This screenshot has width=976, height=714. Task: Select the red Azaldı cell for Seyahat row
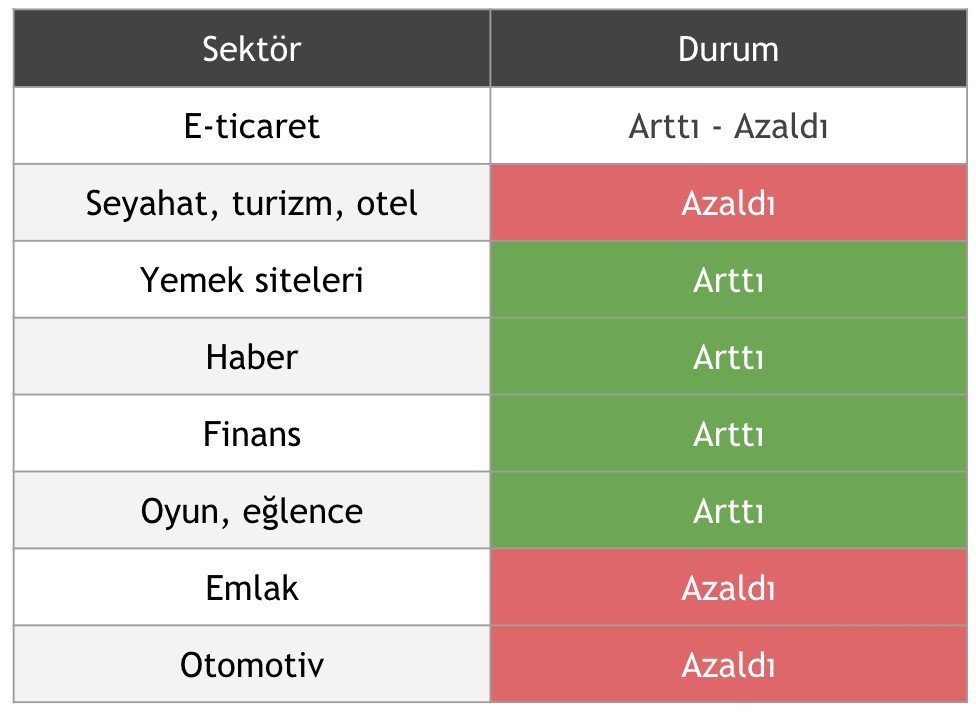click(x=728, y=203)
